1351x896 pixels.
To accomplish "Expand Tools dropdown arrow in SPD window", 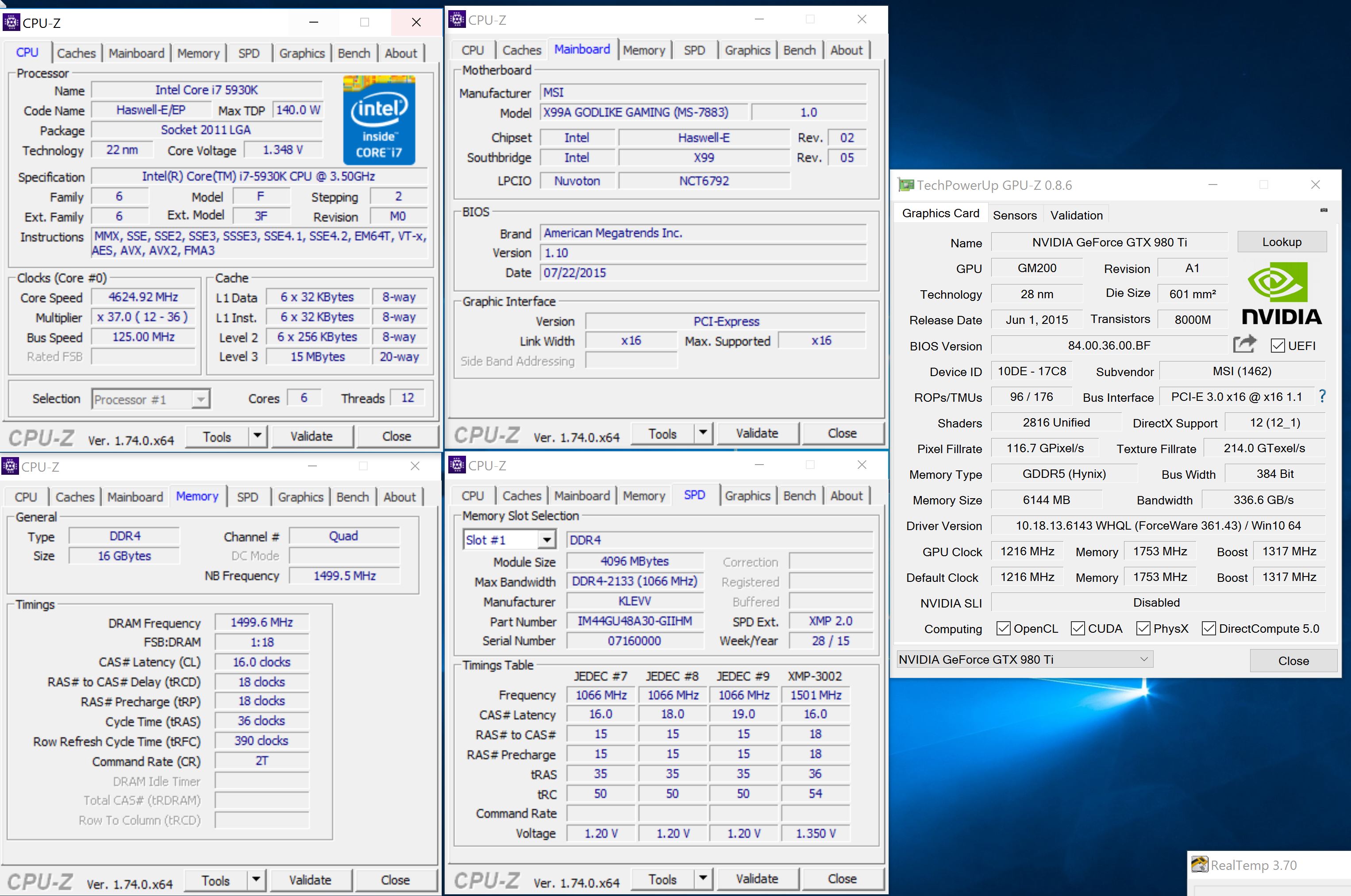I will click(x=704, y=878).
